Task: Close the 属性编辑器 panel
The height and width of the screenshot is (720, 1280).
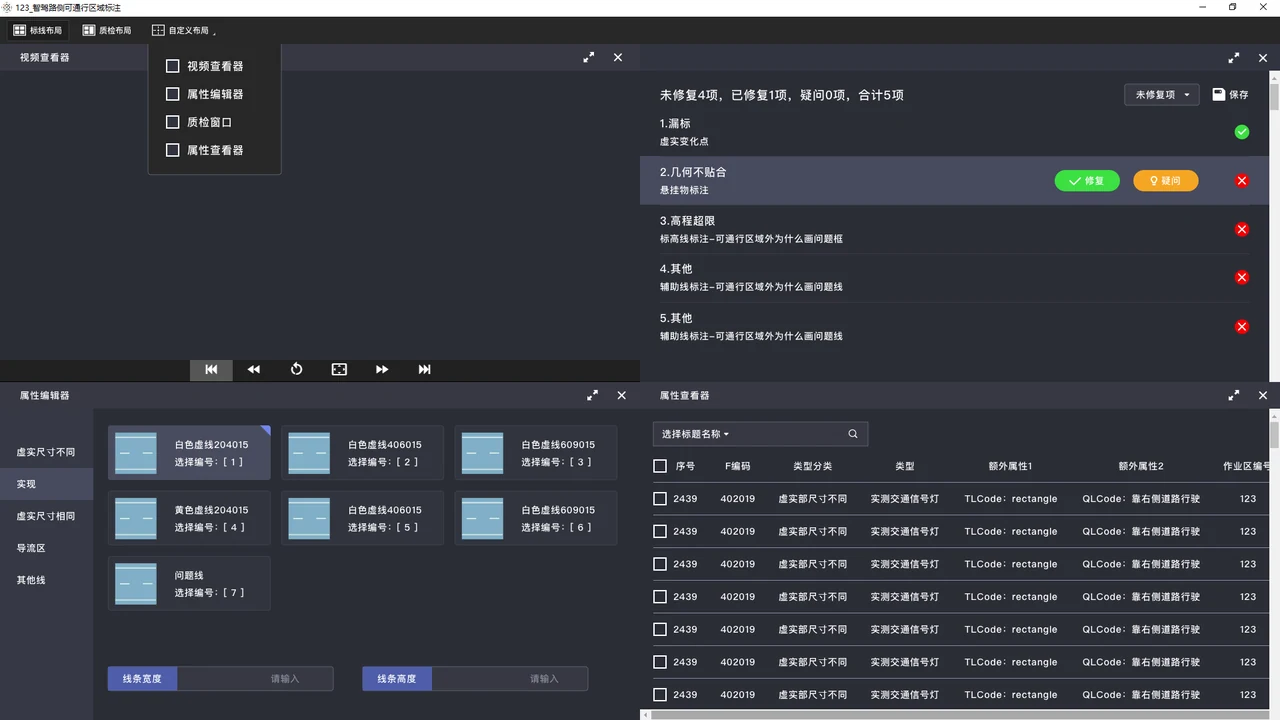Action: tap(622, 396)
